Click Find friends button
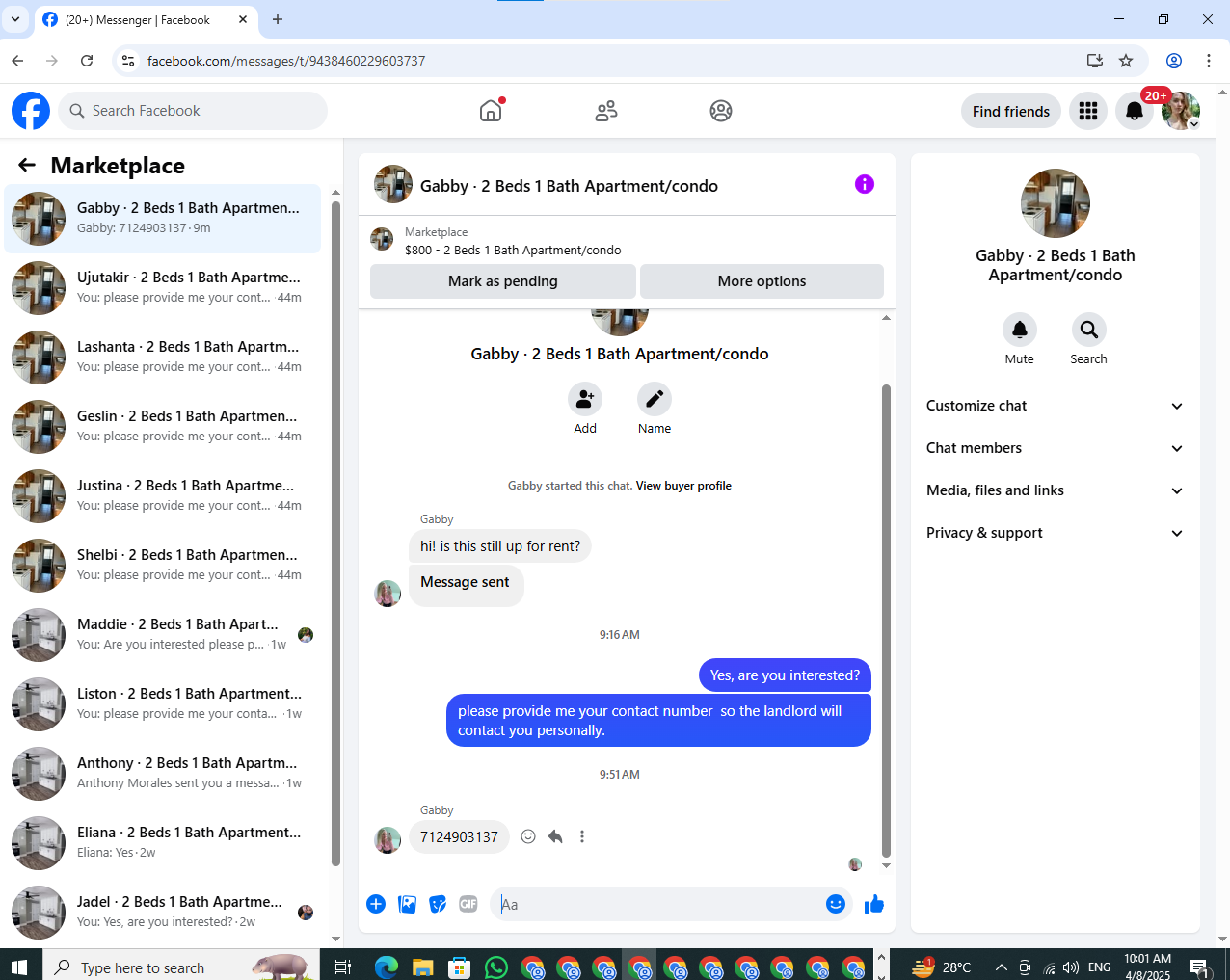Image resolution: width=1230 pixels, height=980 pixels. 1011,111
